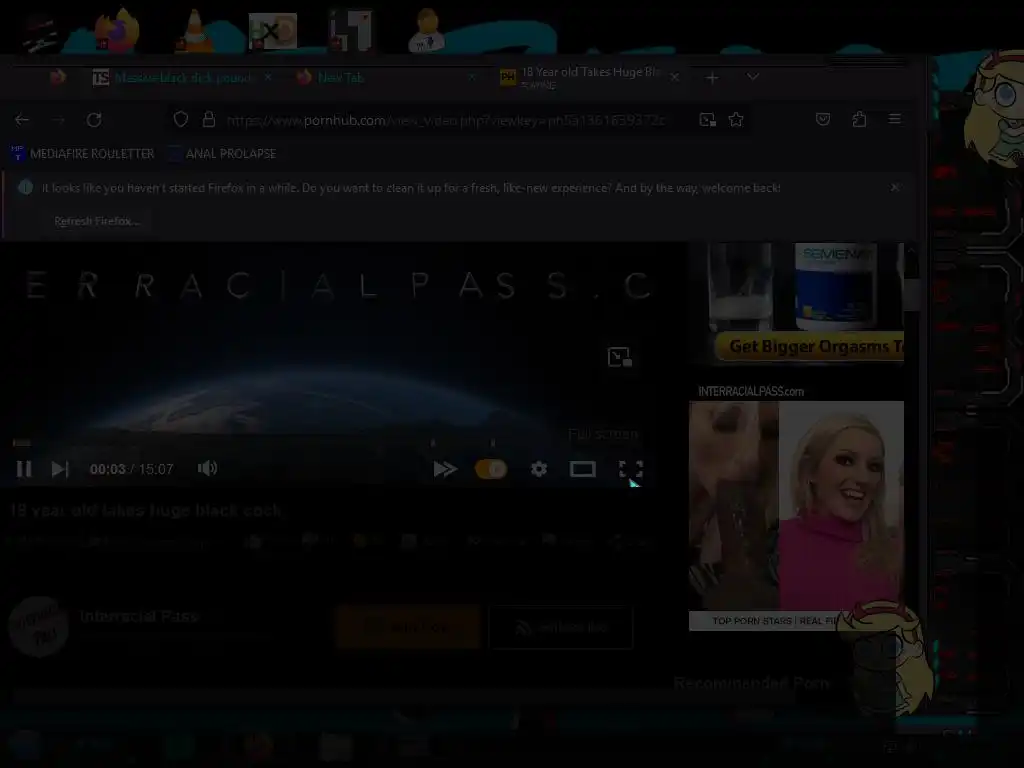Expand the list all tabs chevron
This screenshot has height=768, width=1024.
coord(753,77)
